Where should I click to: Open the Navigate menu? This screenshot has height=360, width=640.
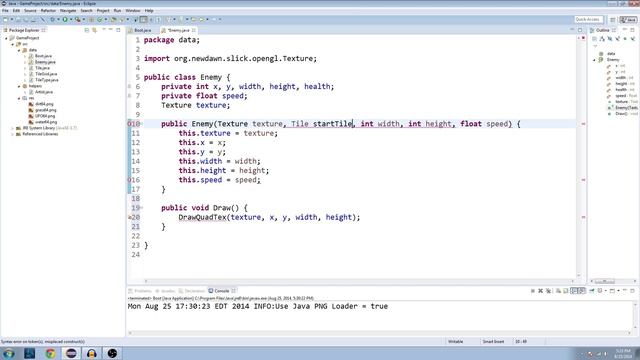tap(68, 11)
